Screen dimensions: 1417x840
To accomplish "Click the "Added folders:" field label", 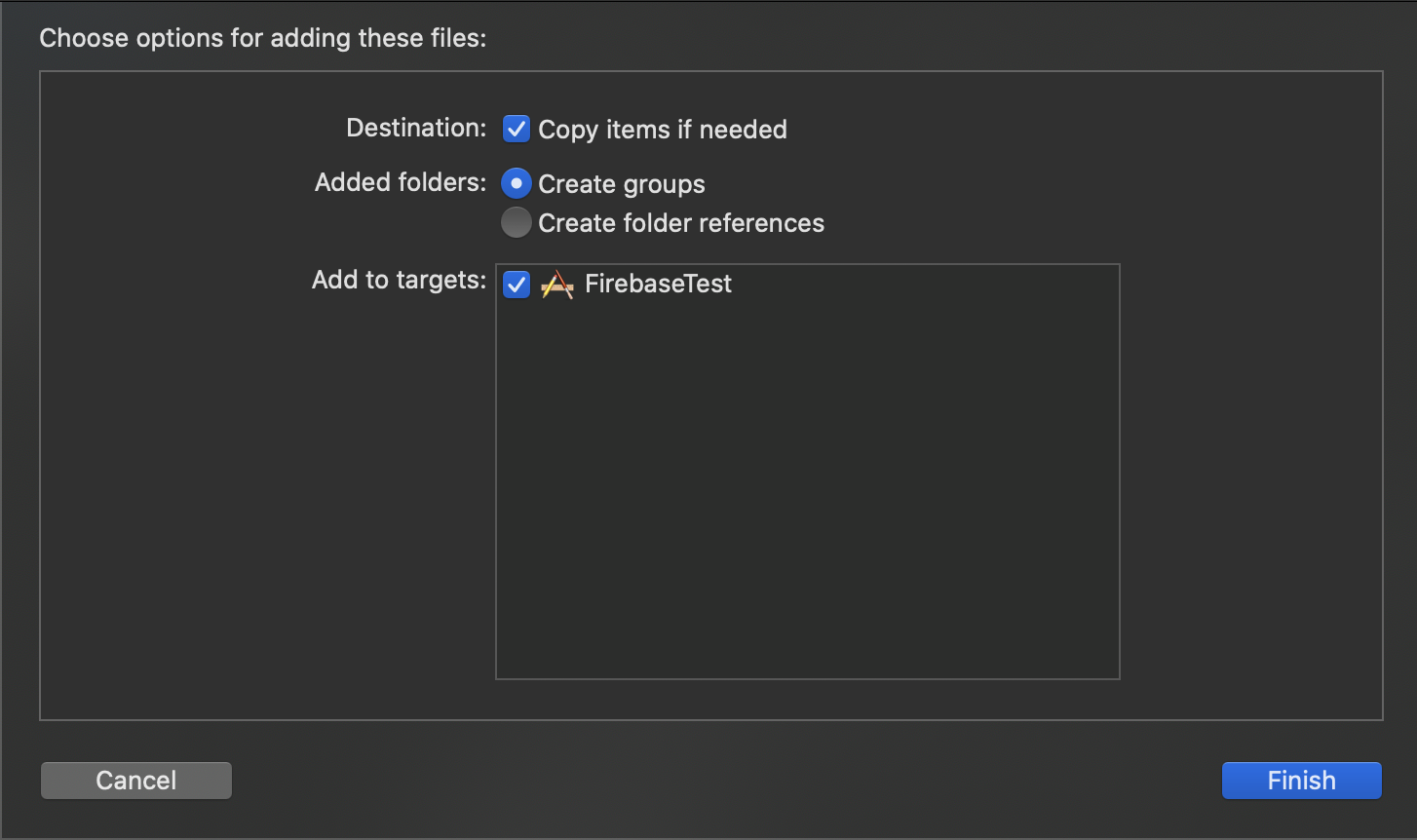I will [x=401, y=182].
